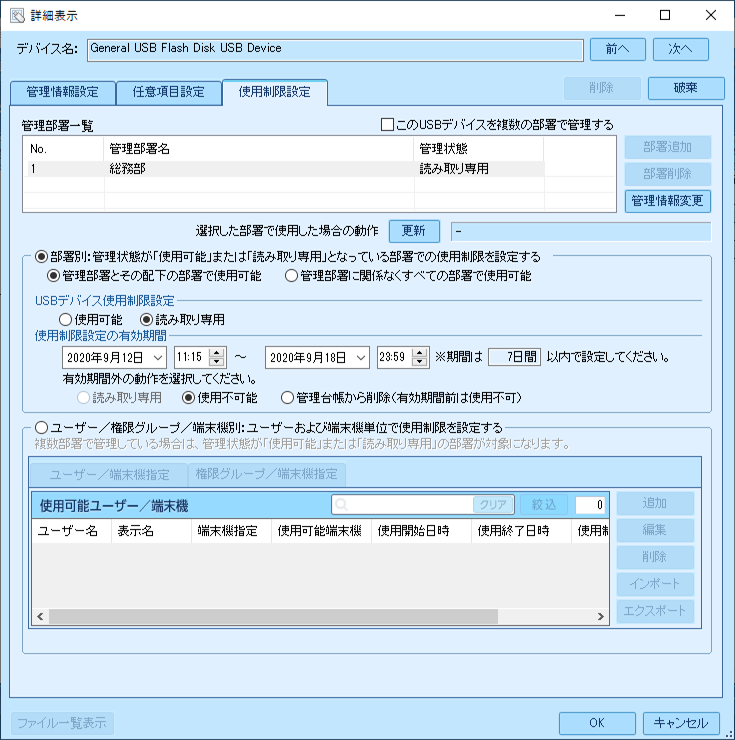Image resolution: width=735 pixels, height=740 pixels.
Task: Increase start time 11:15 with up arrow
Action: point(217,353)
